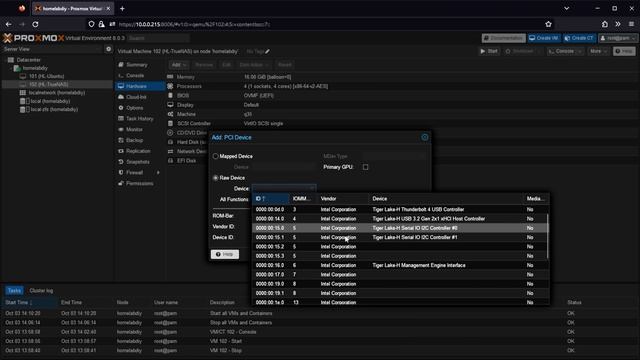
Task: Choose device row 0000:00:16.0 Management Engine Interface
Action: pyautogui.click(x=400, y=265)
